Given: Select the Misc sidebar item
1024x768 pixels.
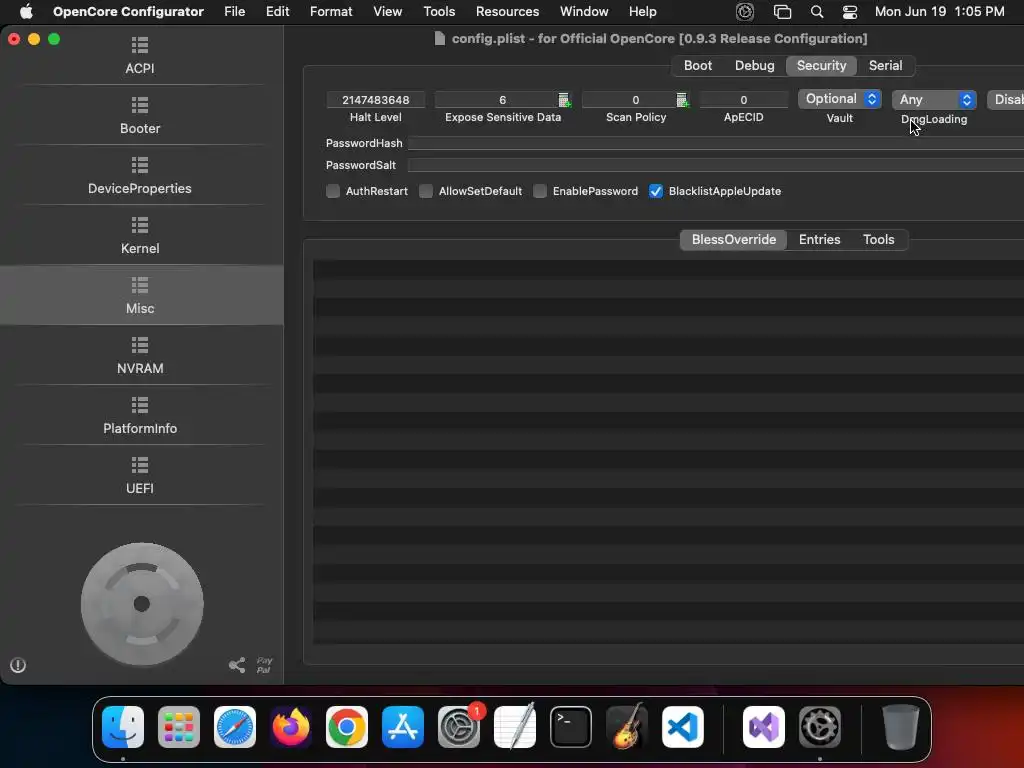Looking at the screenshot, I should click(x=140, y=295).
